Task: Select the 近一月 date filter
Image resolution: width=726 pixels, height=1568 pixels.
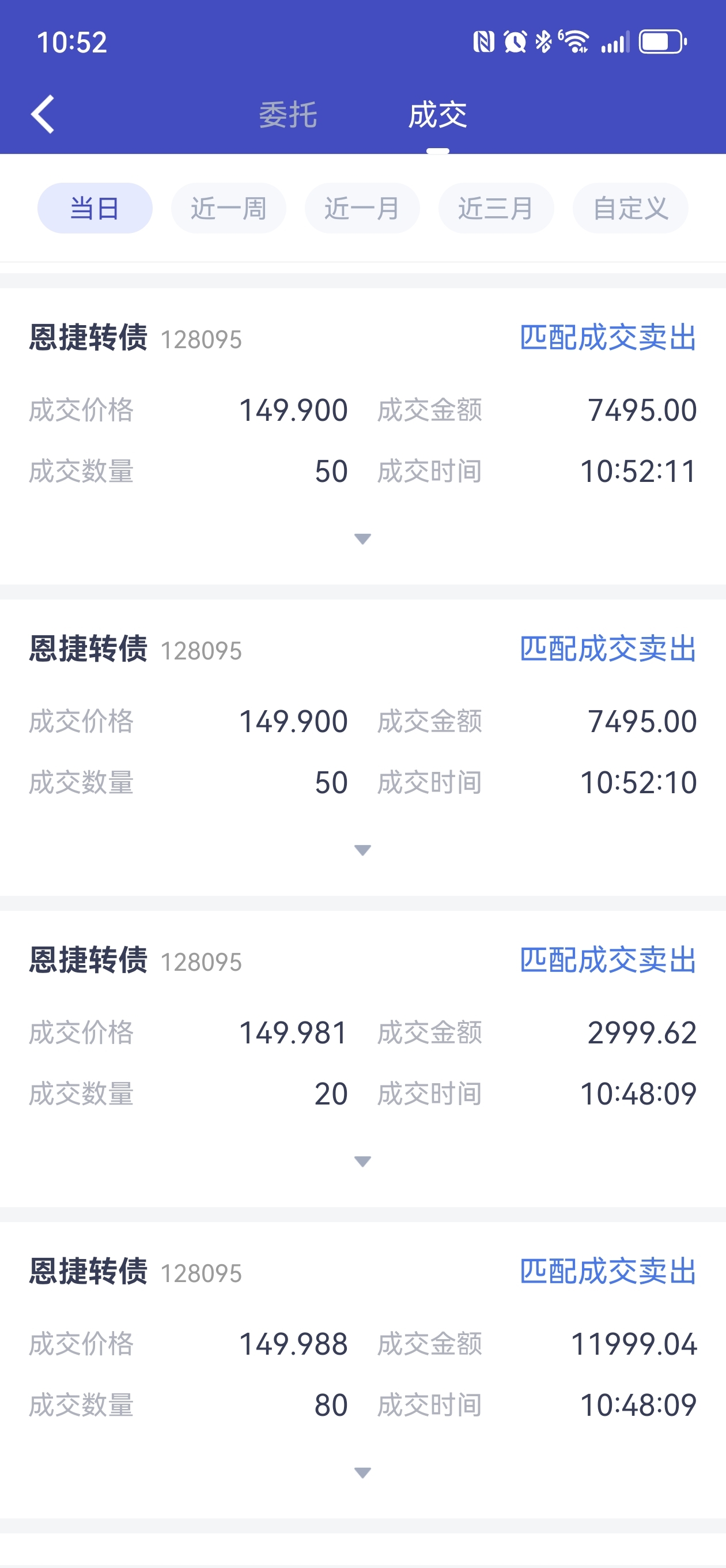Action: pos(362,208)
